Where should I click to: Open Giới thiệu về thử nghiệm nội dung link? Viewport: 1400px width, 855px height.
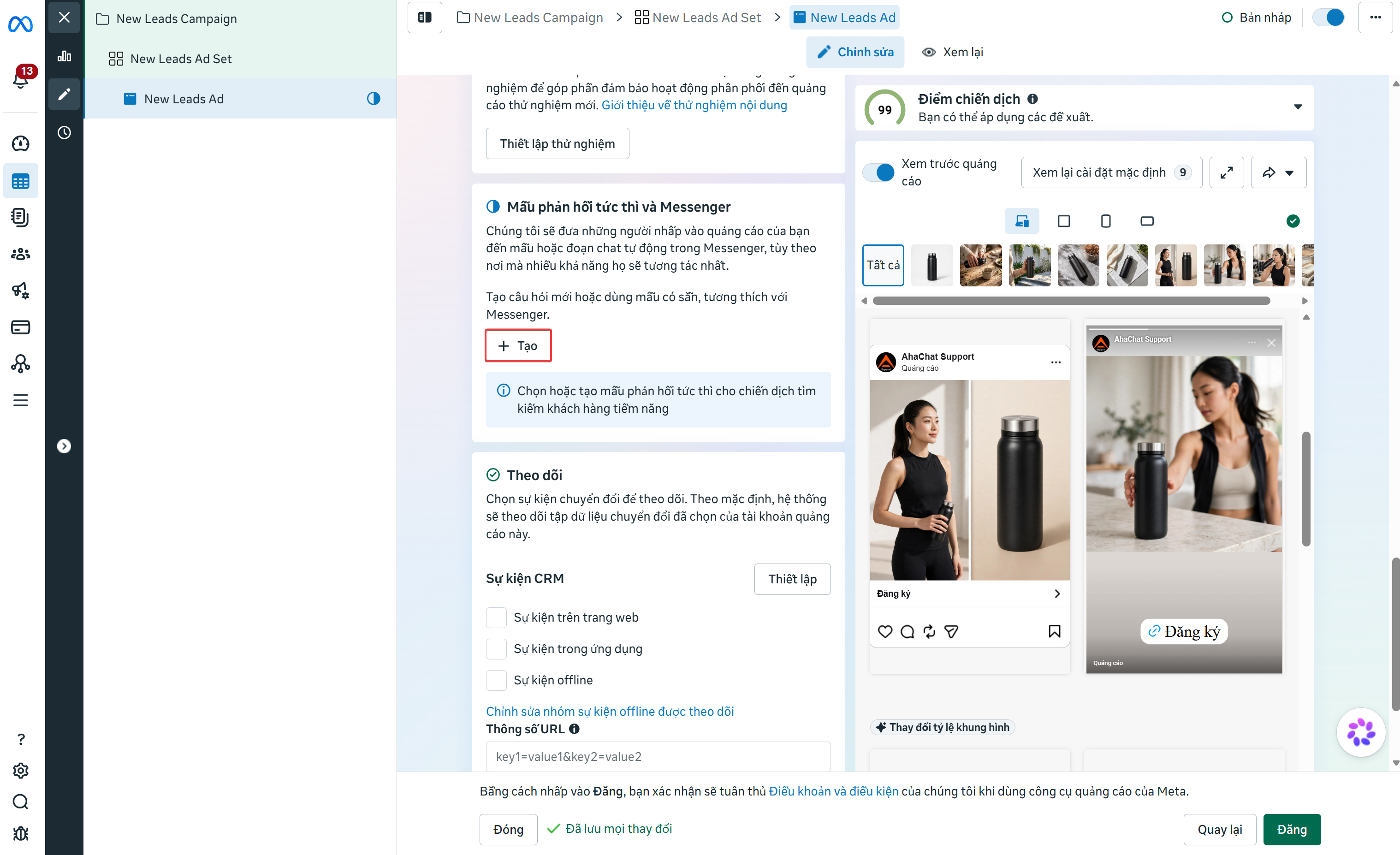(x=694, y=106)
